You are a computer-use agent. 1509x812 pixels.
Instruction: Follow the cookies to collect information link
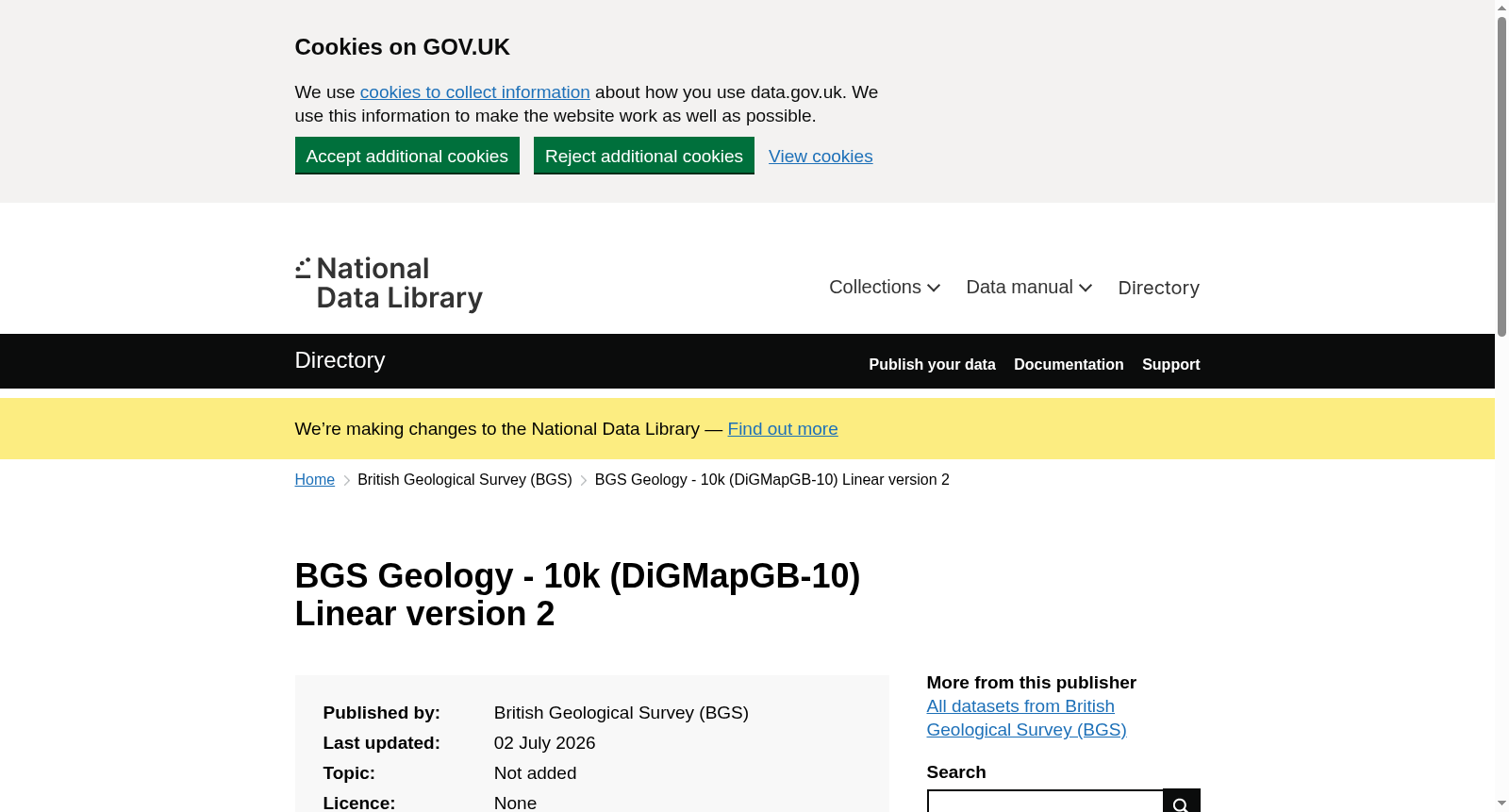474,92
